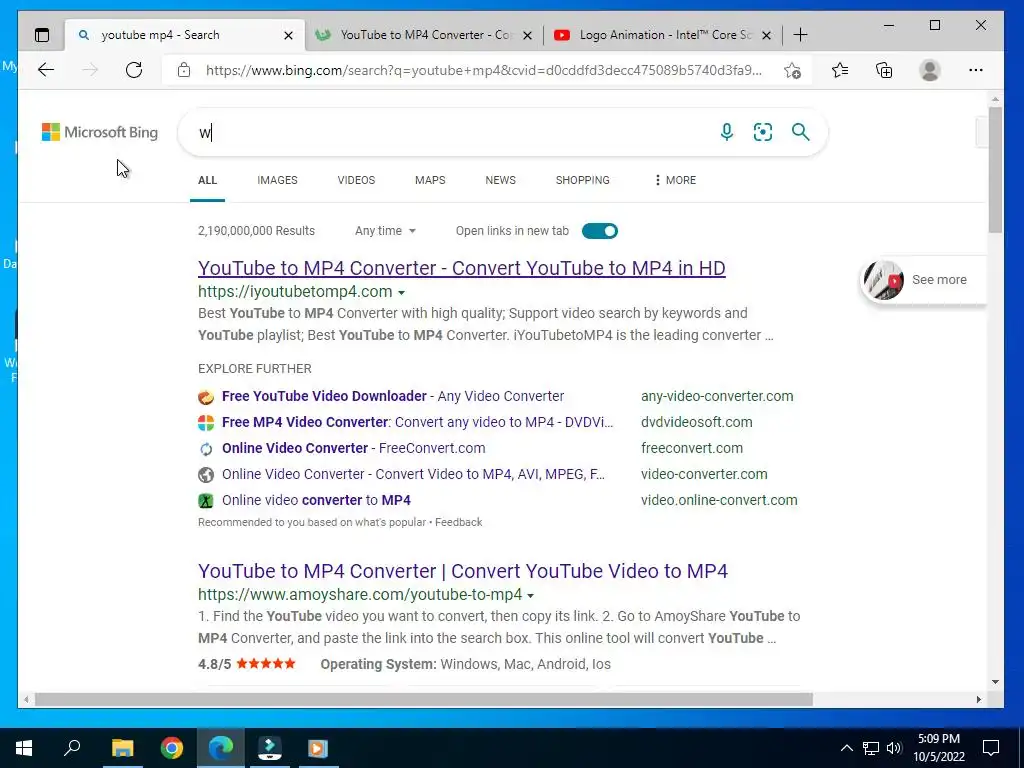Search using voice microphone icon
The width and height of the screenshot is (1024, 768).
click(x=726, y=132)
